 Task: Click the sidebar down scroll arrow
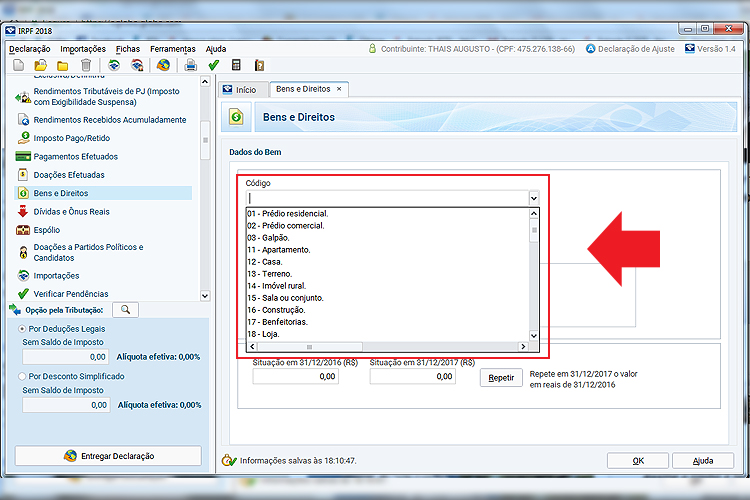[205, 296]
